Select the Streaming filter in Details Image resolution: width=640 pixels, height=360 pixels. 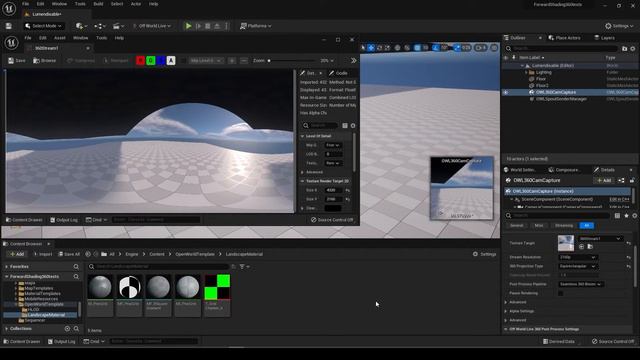pyautogui.click(x=564, y=225)
